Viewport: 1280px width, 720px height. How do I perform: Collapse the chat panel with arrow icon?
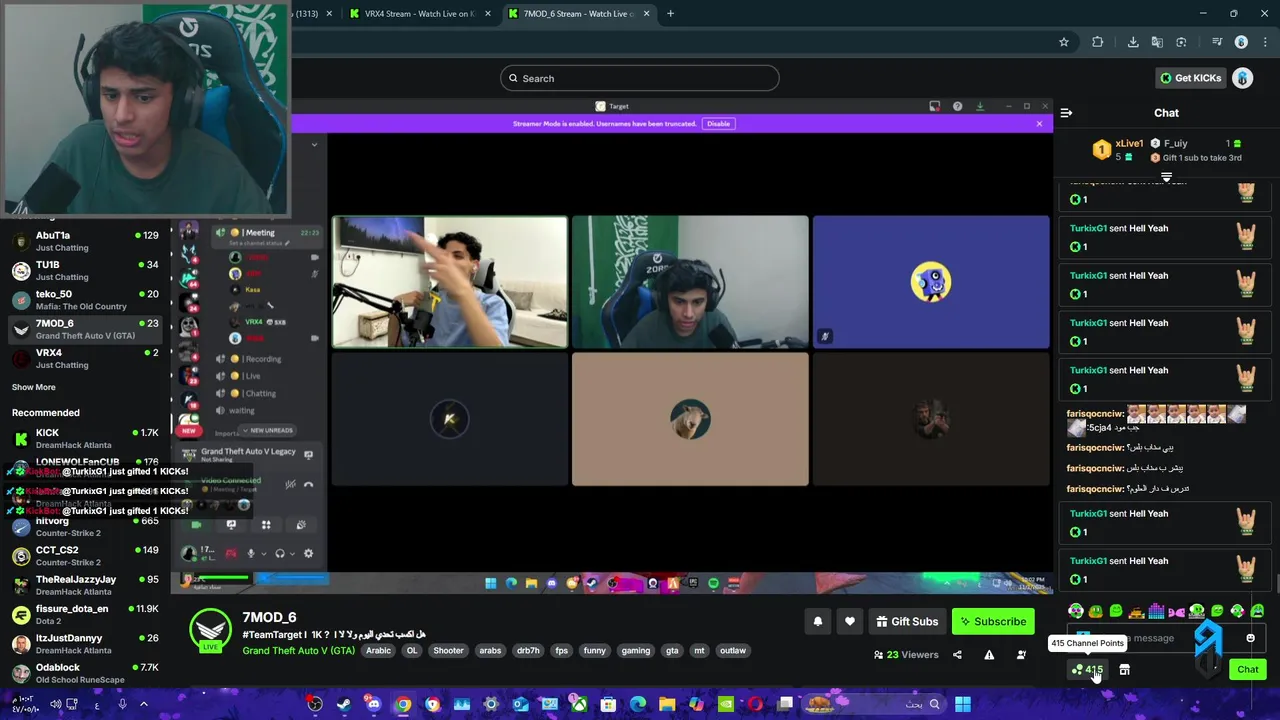click(x=1066, y=113)
